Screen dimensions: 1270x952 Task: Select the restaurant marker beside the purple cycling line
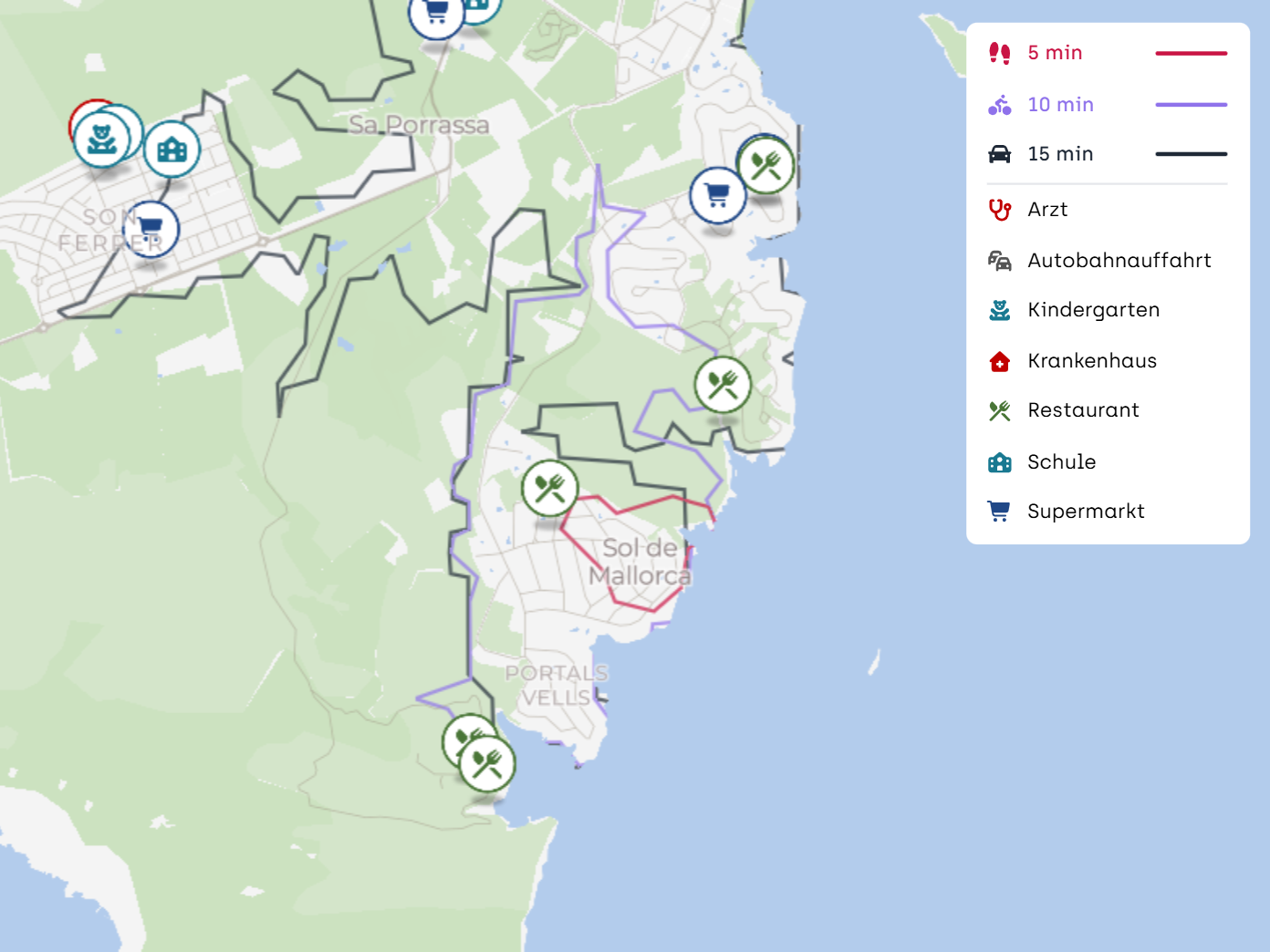pyautogui.click(x=723, y=385)
